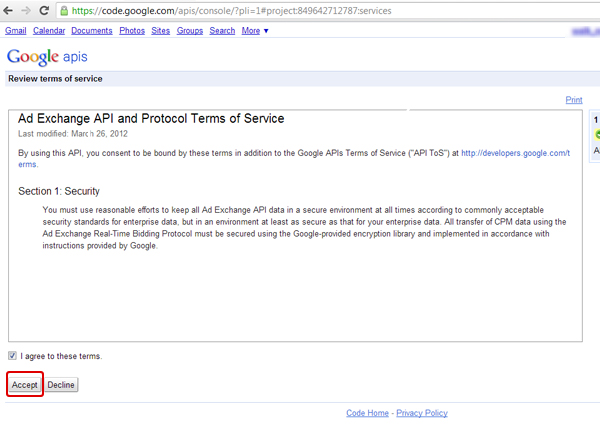Image resolution: width=600 pixels, height=427 pixels.
Task: Click the Accept button
Action: click(24, 385)
